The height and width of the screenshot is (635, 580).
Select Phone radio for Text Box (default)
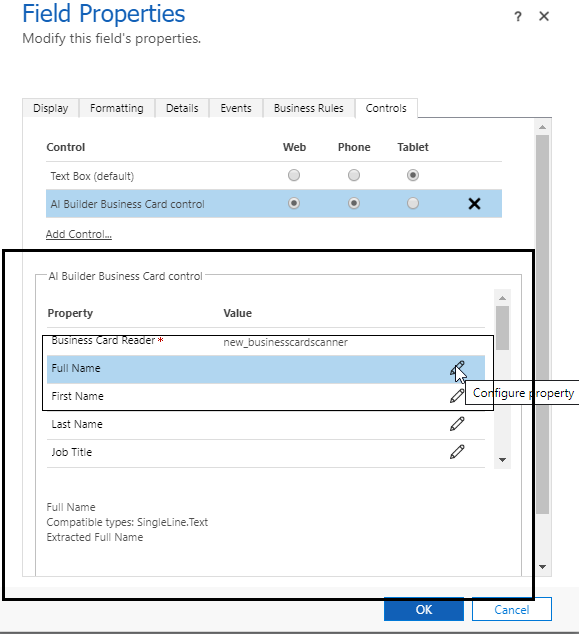(x=354, y=175)
